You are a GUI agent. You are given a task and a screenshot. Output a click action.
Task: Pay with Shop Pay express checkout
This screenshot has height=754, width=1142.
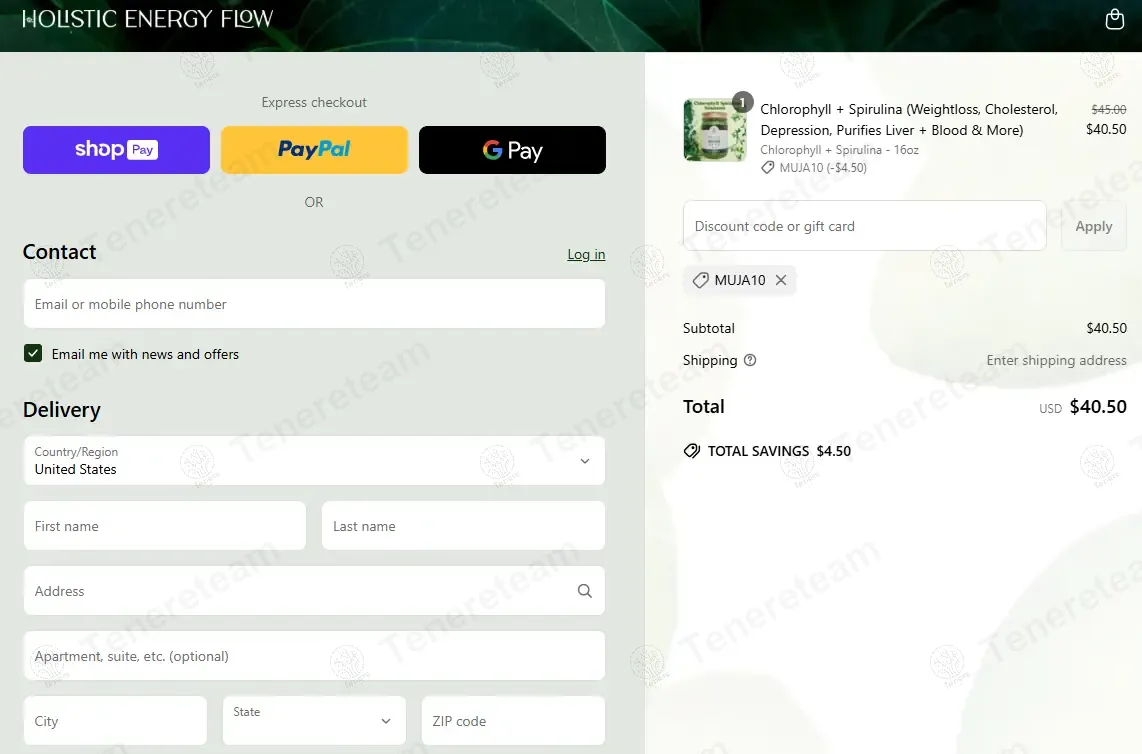(x=117, y=150)
